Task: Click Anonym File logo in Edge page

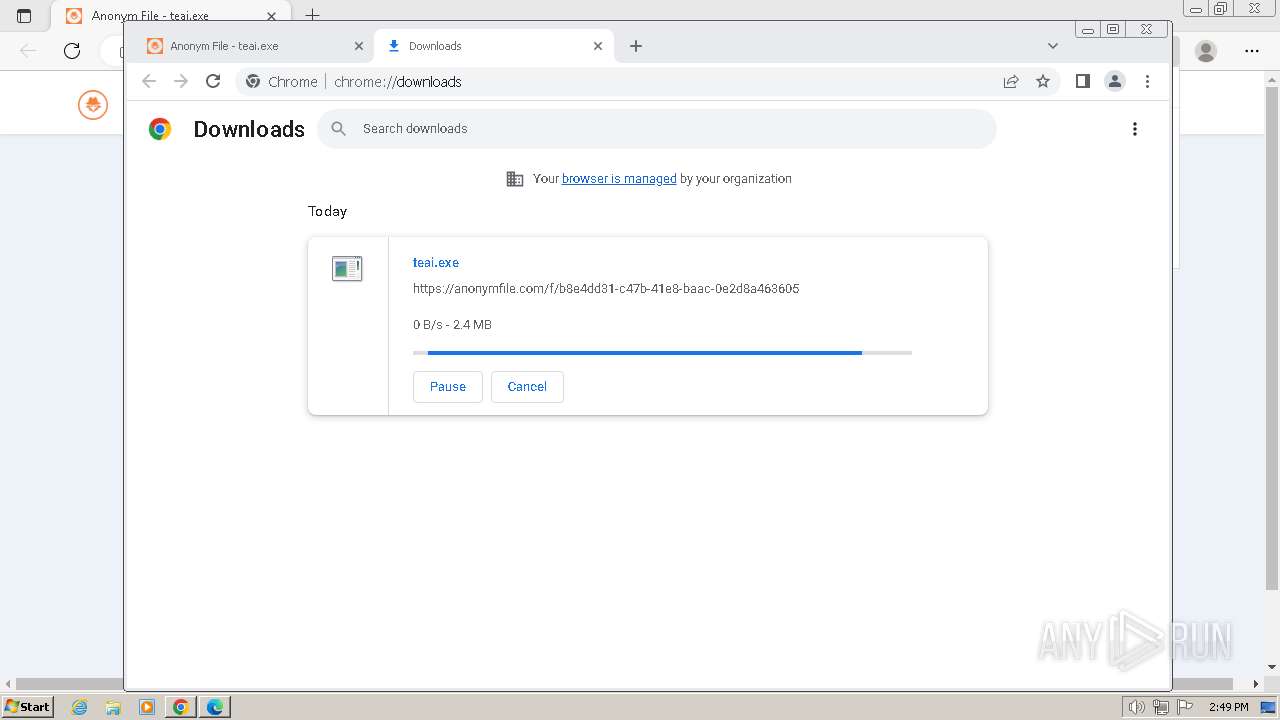Action: click(x=93, y=104)
